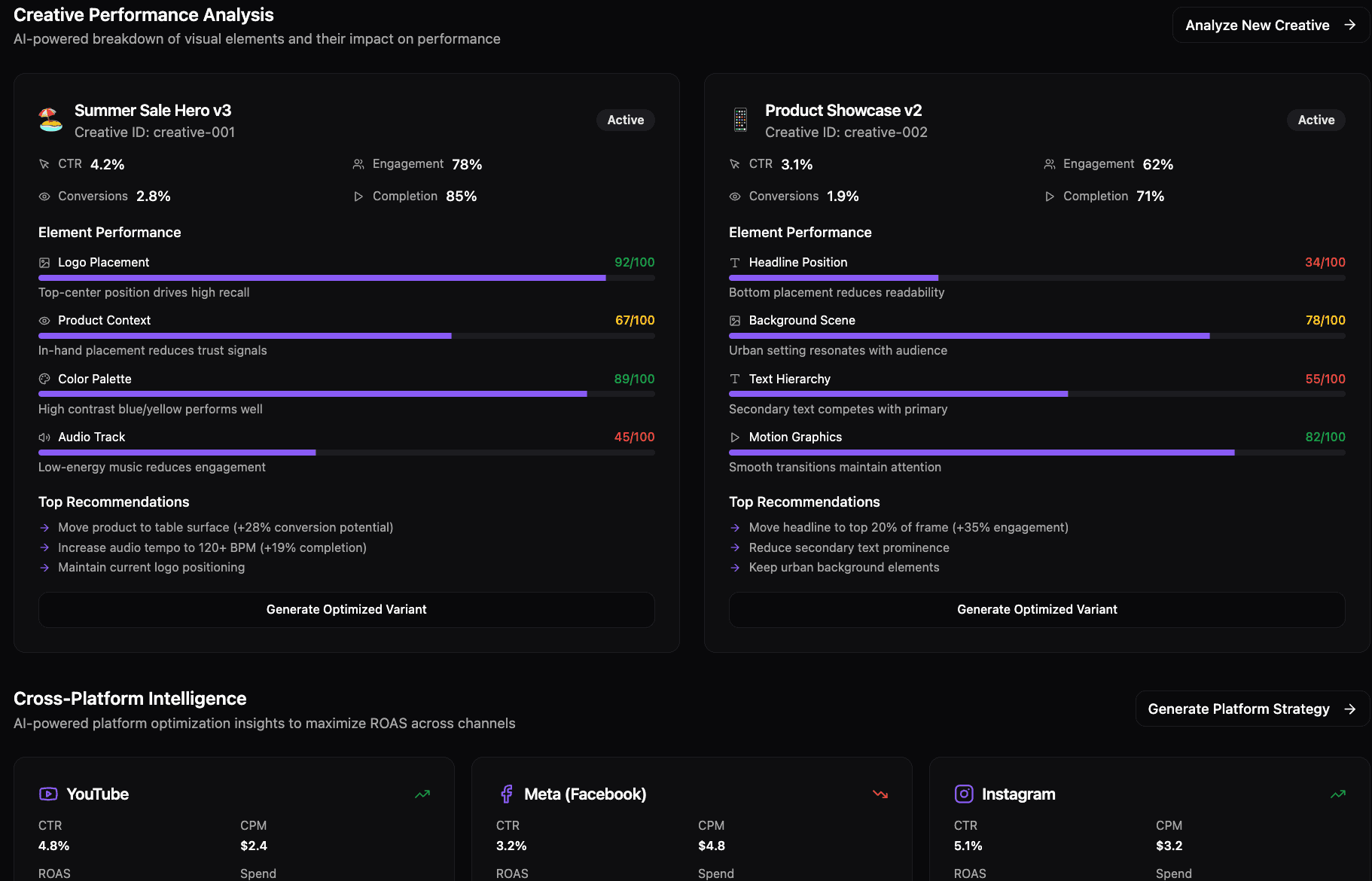Screen dimensions: 1372x881
Task: Click the Headline Position score progress bar
Action: (x=1037, y=278)
